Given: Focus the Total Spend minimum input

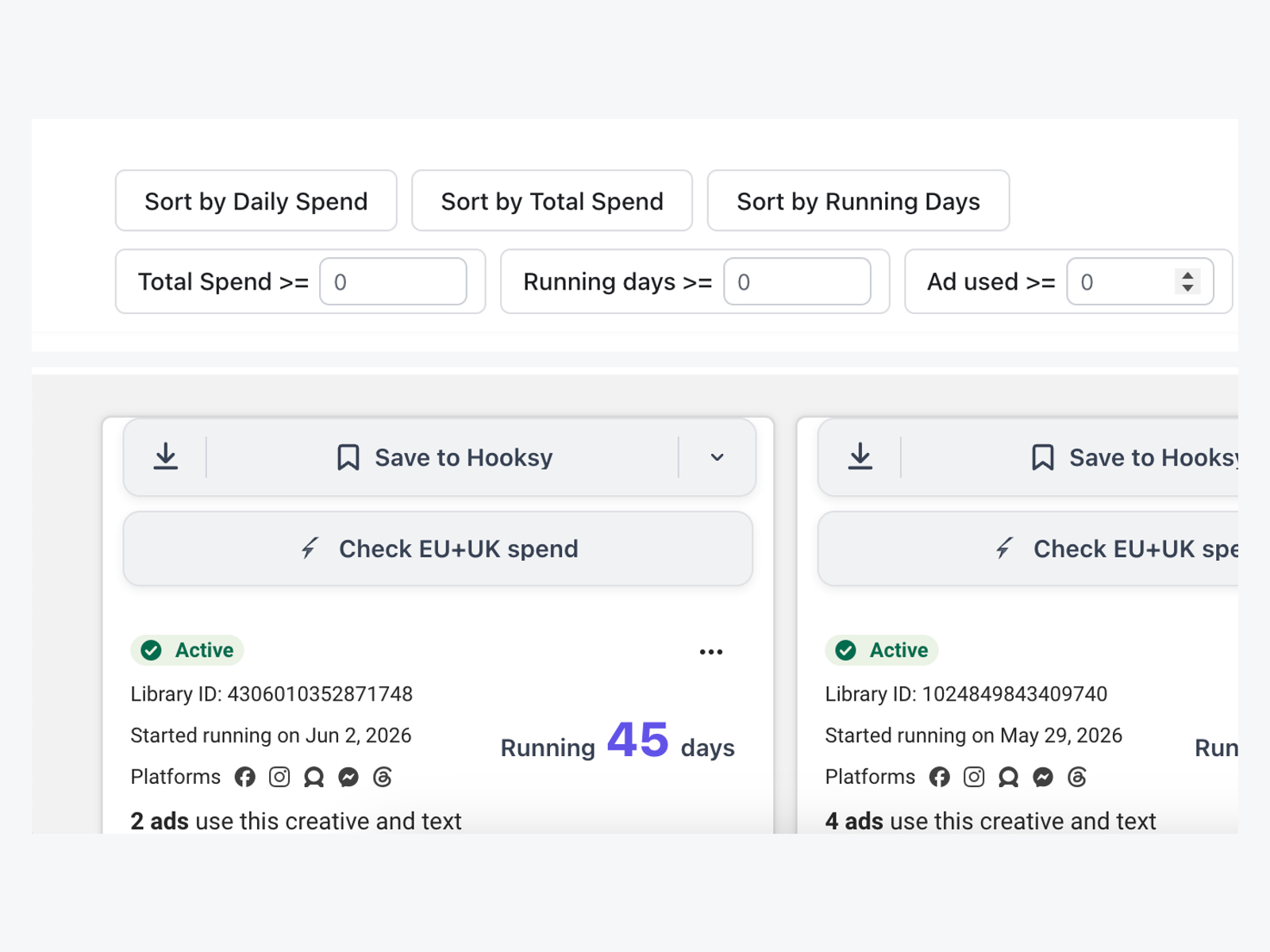Looking at the screenshot, I should (393, 282).
